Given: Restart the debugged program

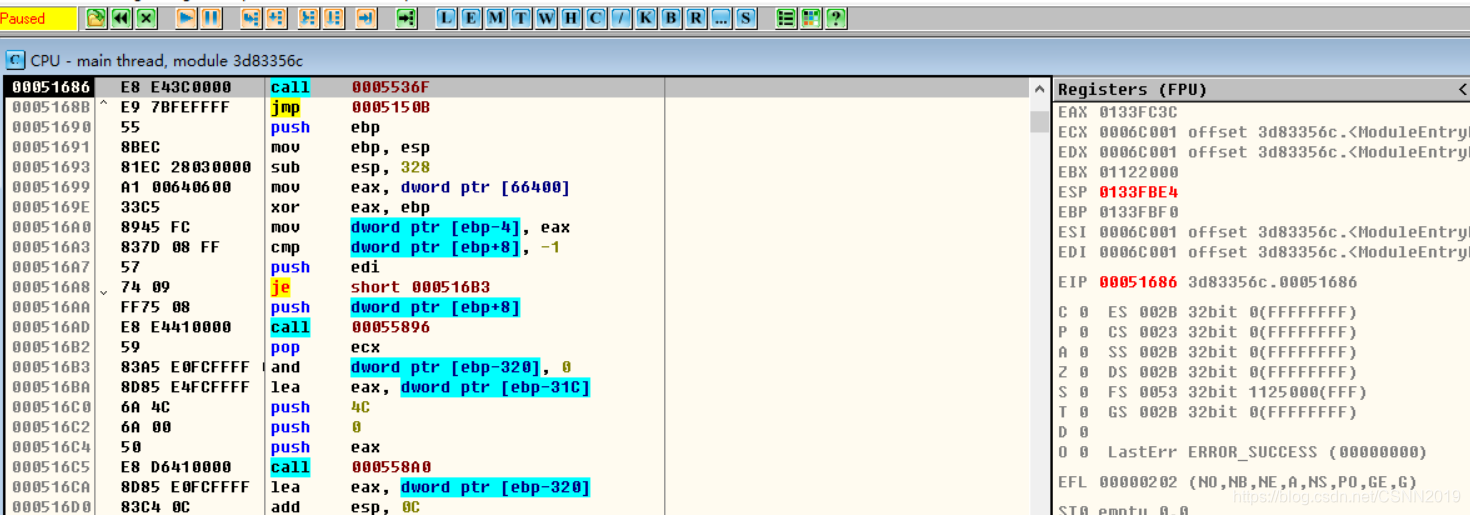Looking at the screenshot, I should [x=121, y=18].
